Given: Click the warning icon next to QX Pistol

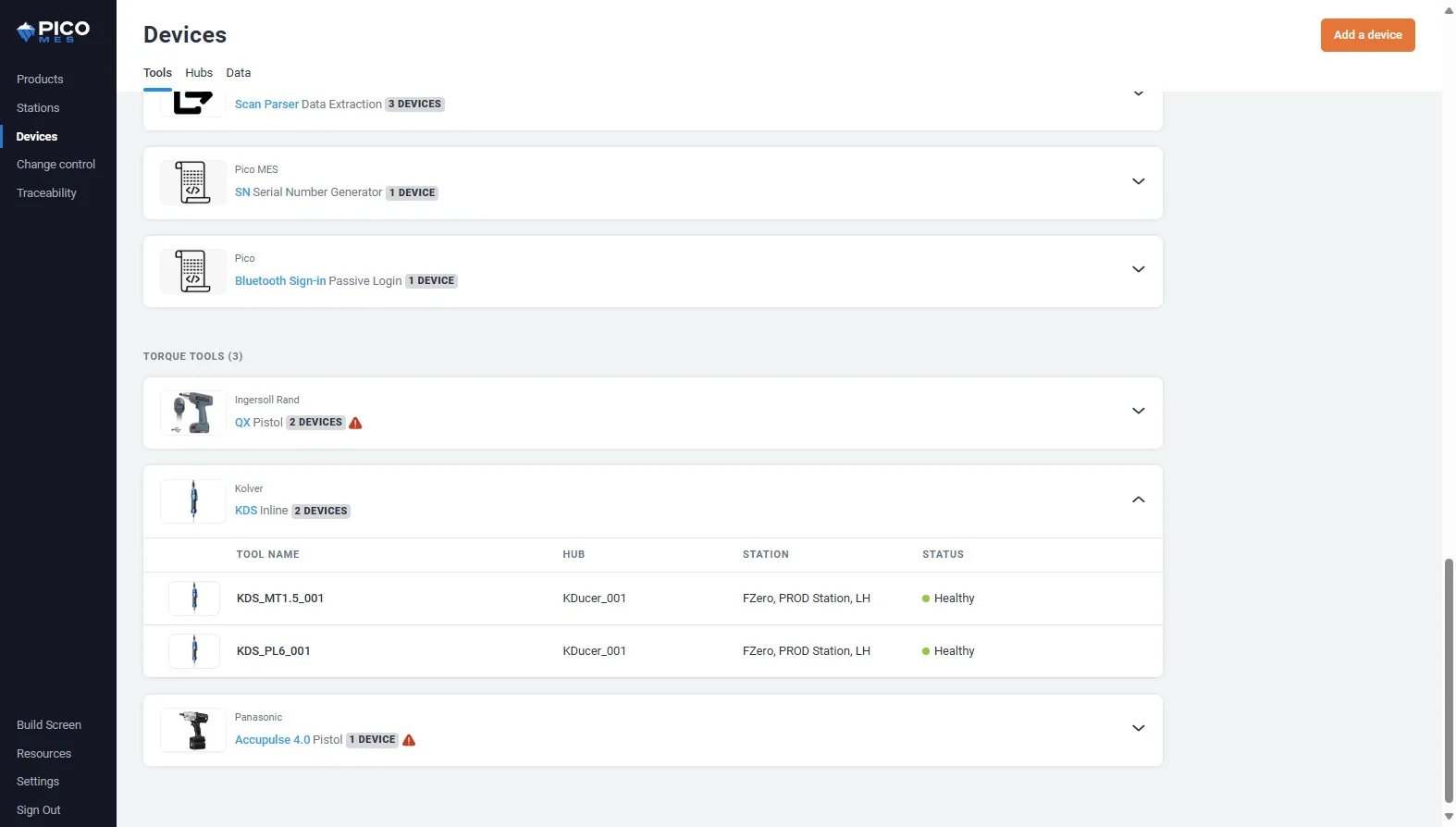Looking at the screenshot, I should pos(355,423).
